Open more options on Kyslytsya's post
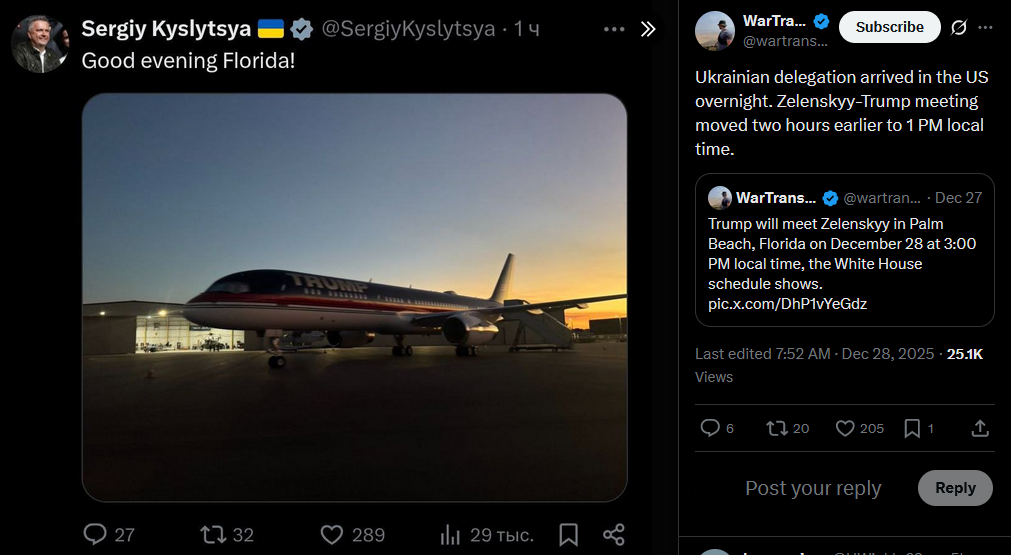The image size is (1011, 555). [x=614, y=29]
